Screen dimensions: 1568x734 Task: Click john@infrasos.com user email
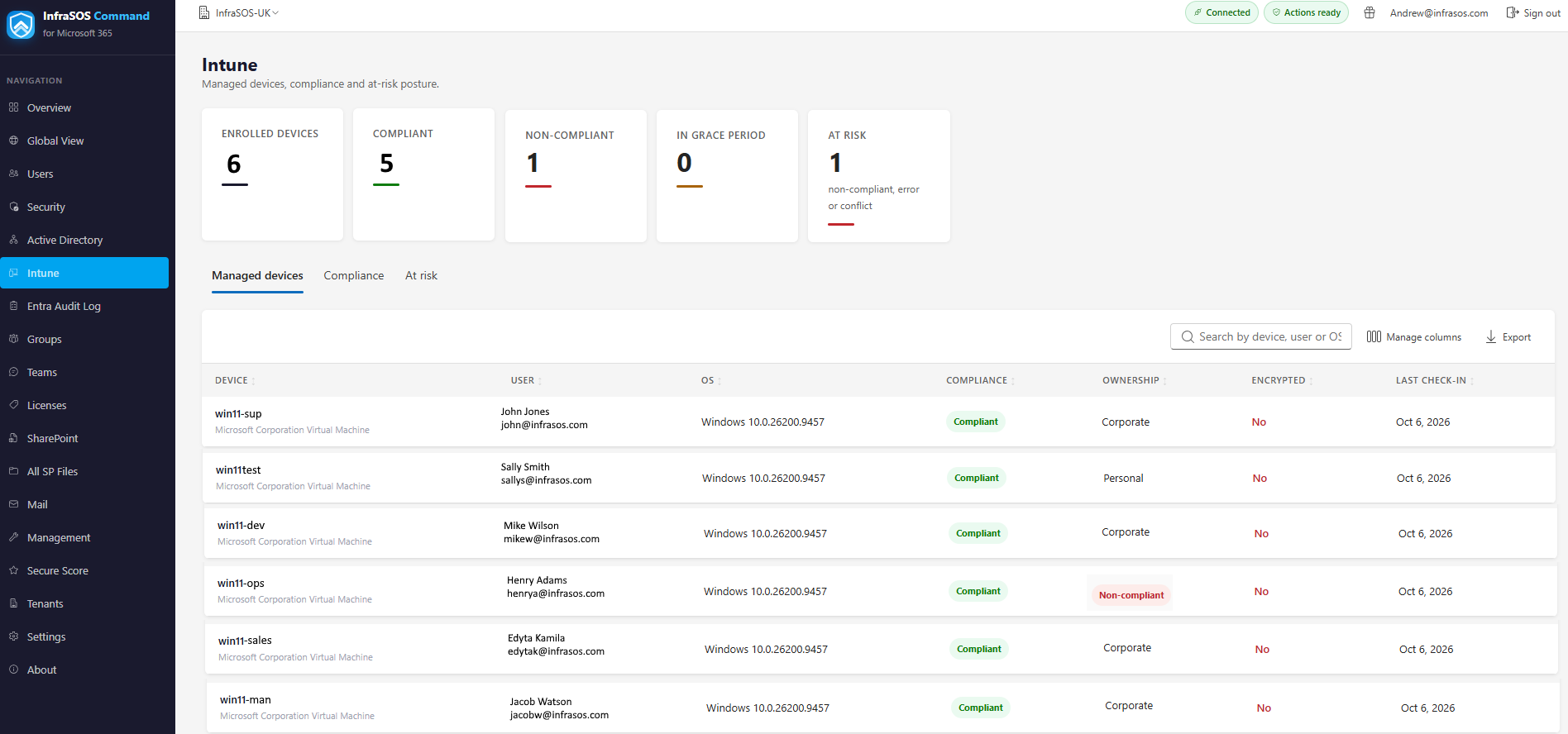(544, 425)
